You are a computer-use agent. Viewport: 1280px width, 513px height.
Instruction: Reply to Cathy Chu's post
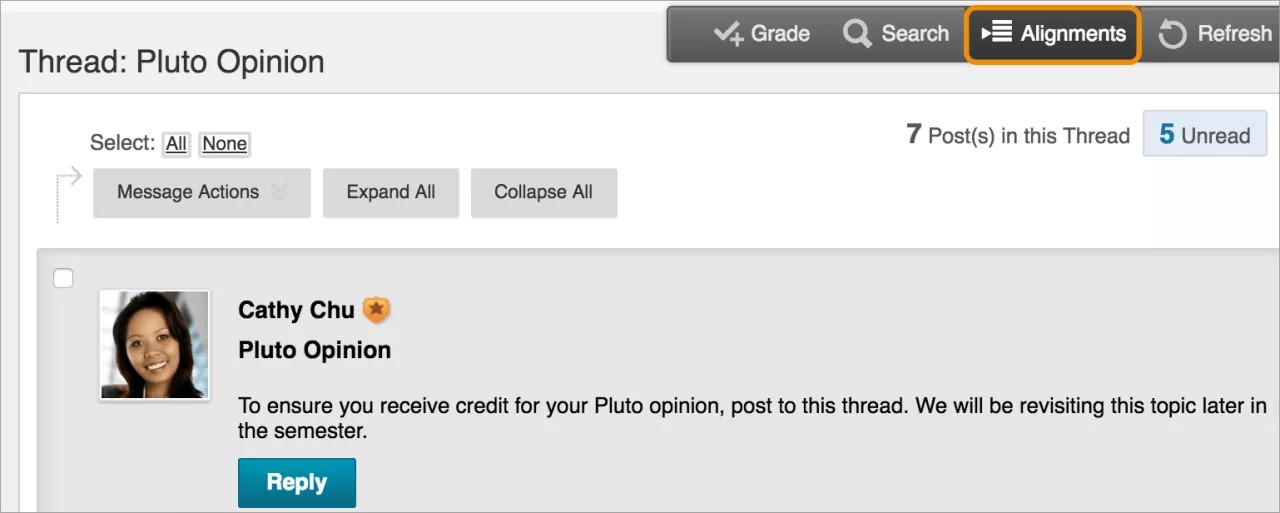coord(296,483)
